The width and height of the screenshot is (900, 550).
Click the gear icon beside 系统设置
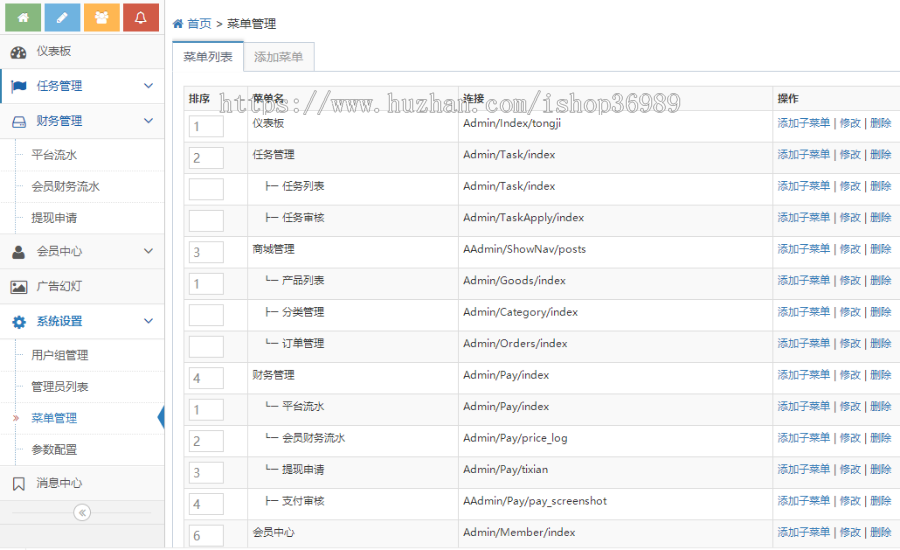coord(19,322)
